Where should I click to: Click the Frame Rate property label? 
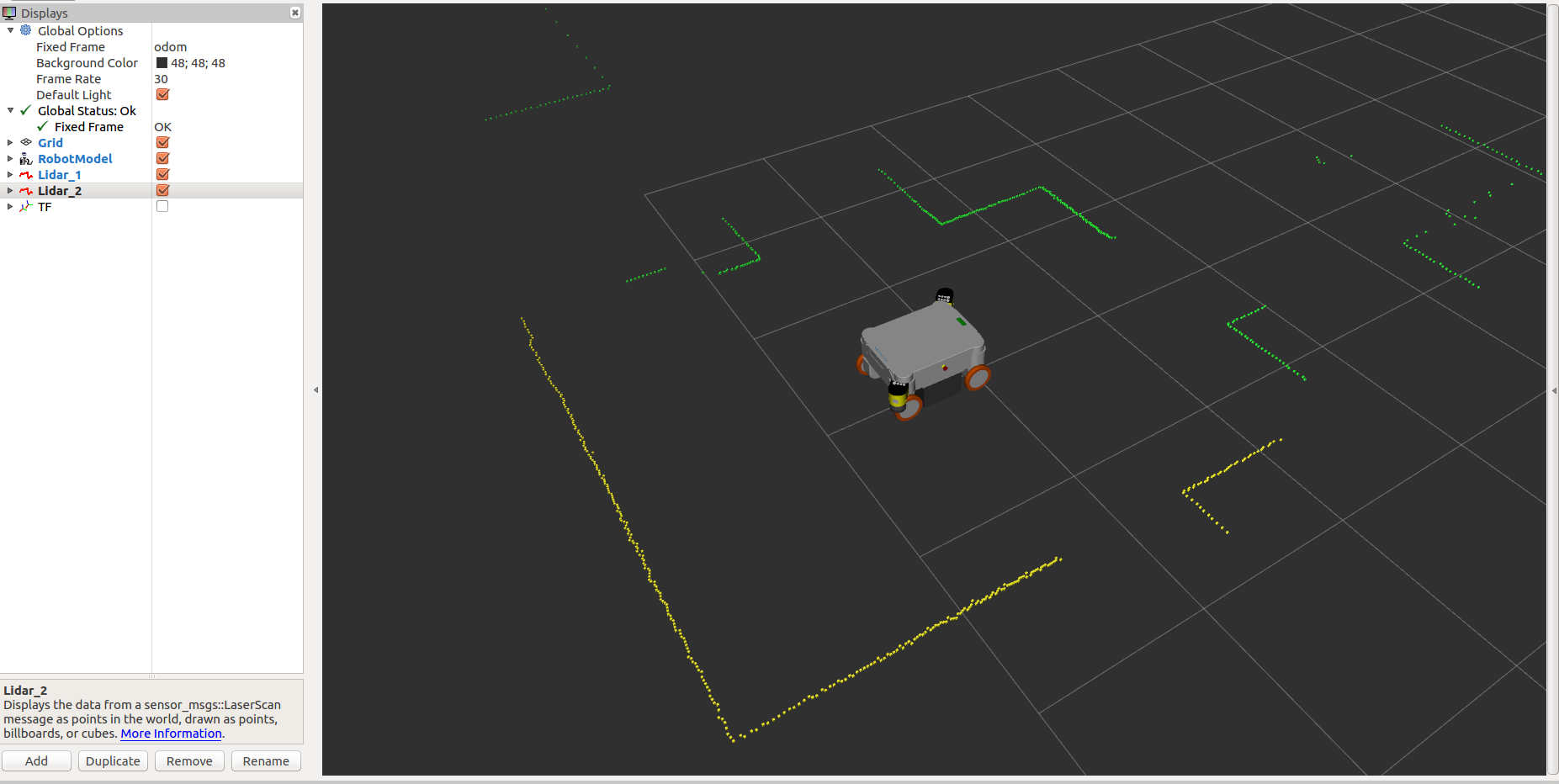point(68,78)
